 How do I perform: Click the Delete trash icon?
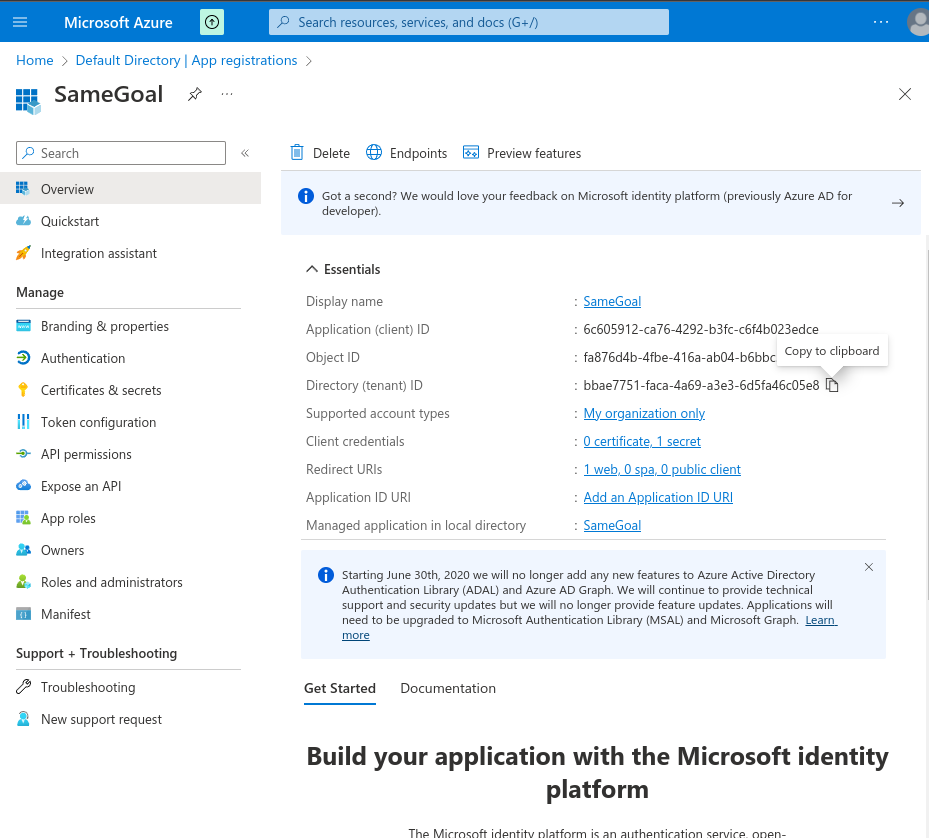coord(297,153)
